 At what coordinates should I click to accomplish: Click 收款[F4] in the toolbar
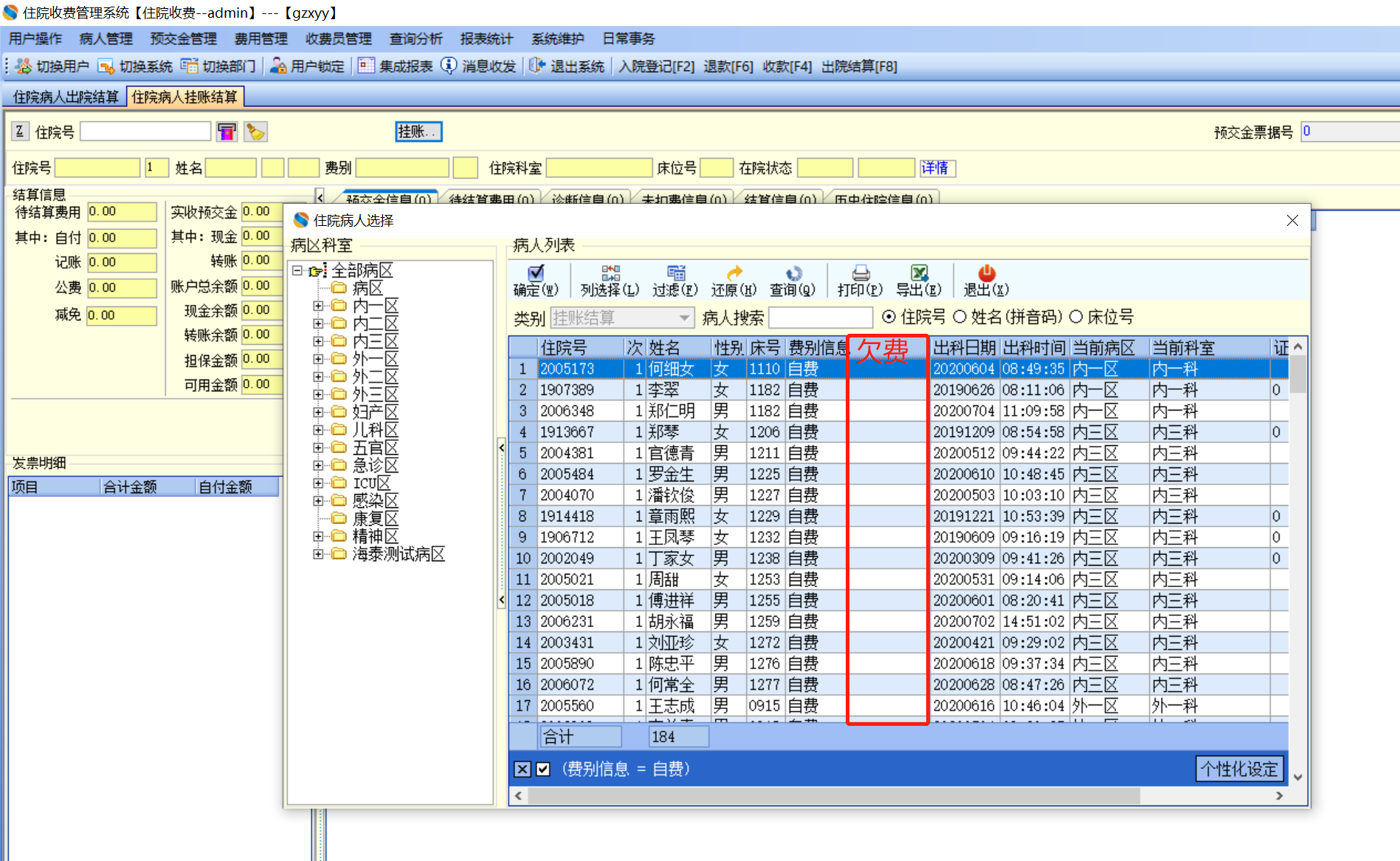coord(787,66)
